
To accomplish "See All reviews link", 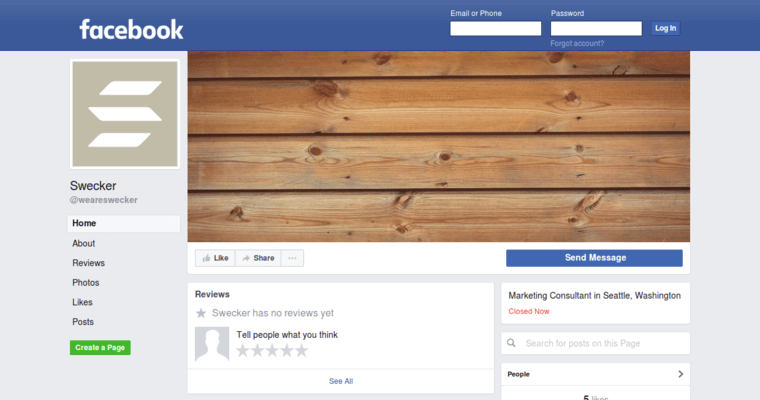I will pos(341,381).
